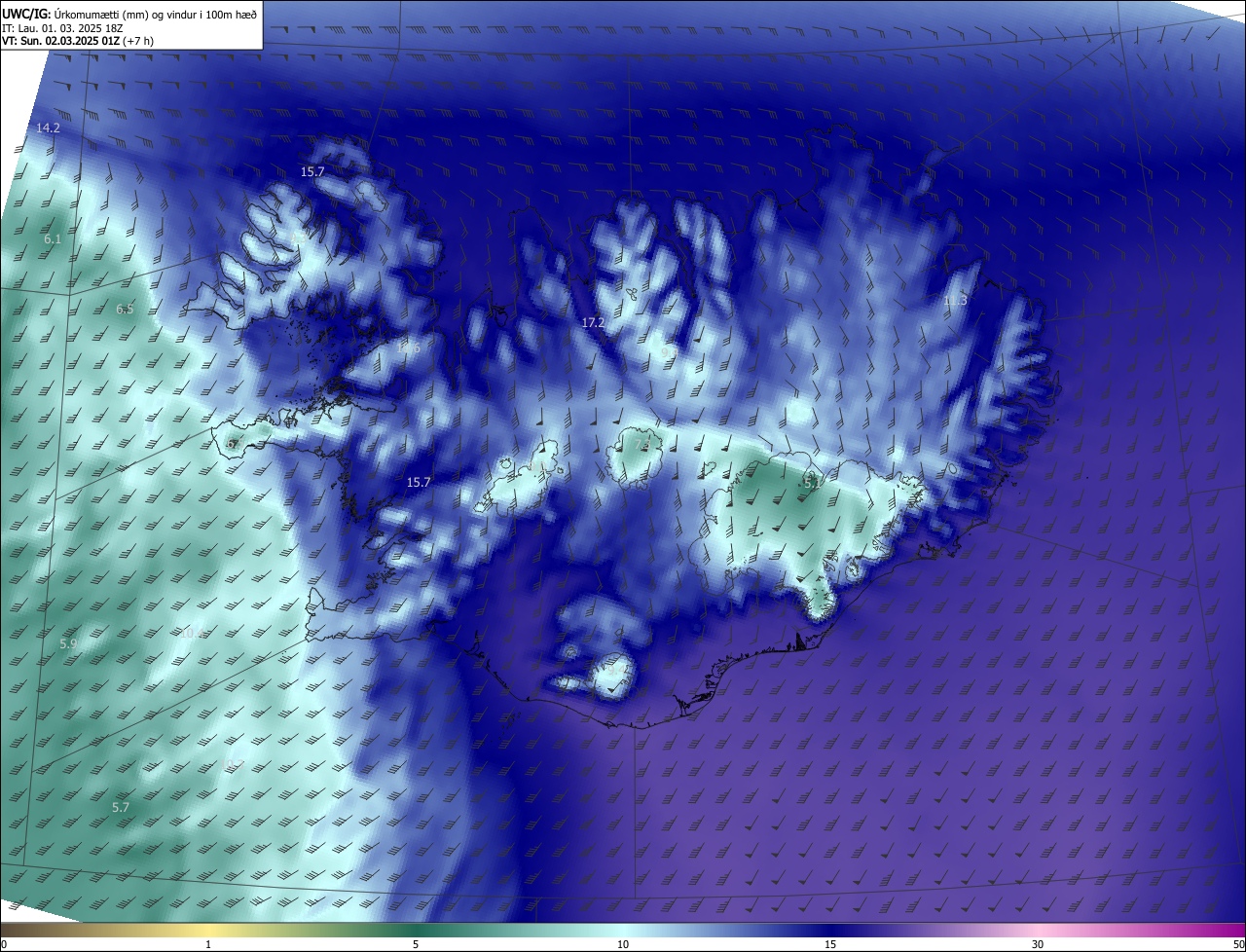Image resolution: width=1246 pixels, height=952 pixels.
Task: Click the color scale tick labeled 30
Action: (x=1038, y=944)
